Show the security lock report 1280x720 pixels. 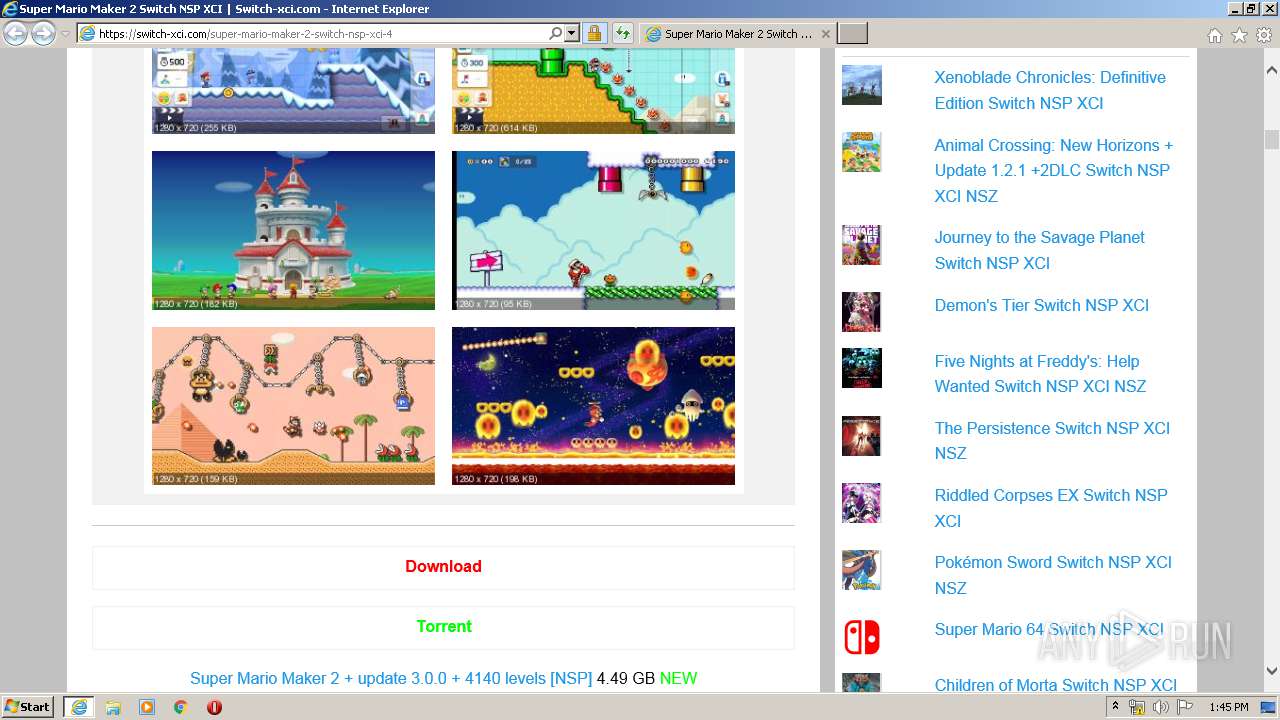tap(594, 33)
